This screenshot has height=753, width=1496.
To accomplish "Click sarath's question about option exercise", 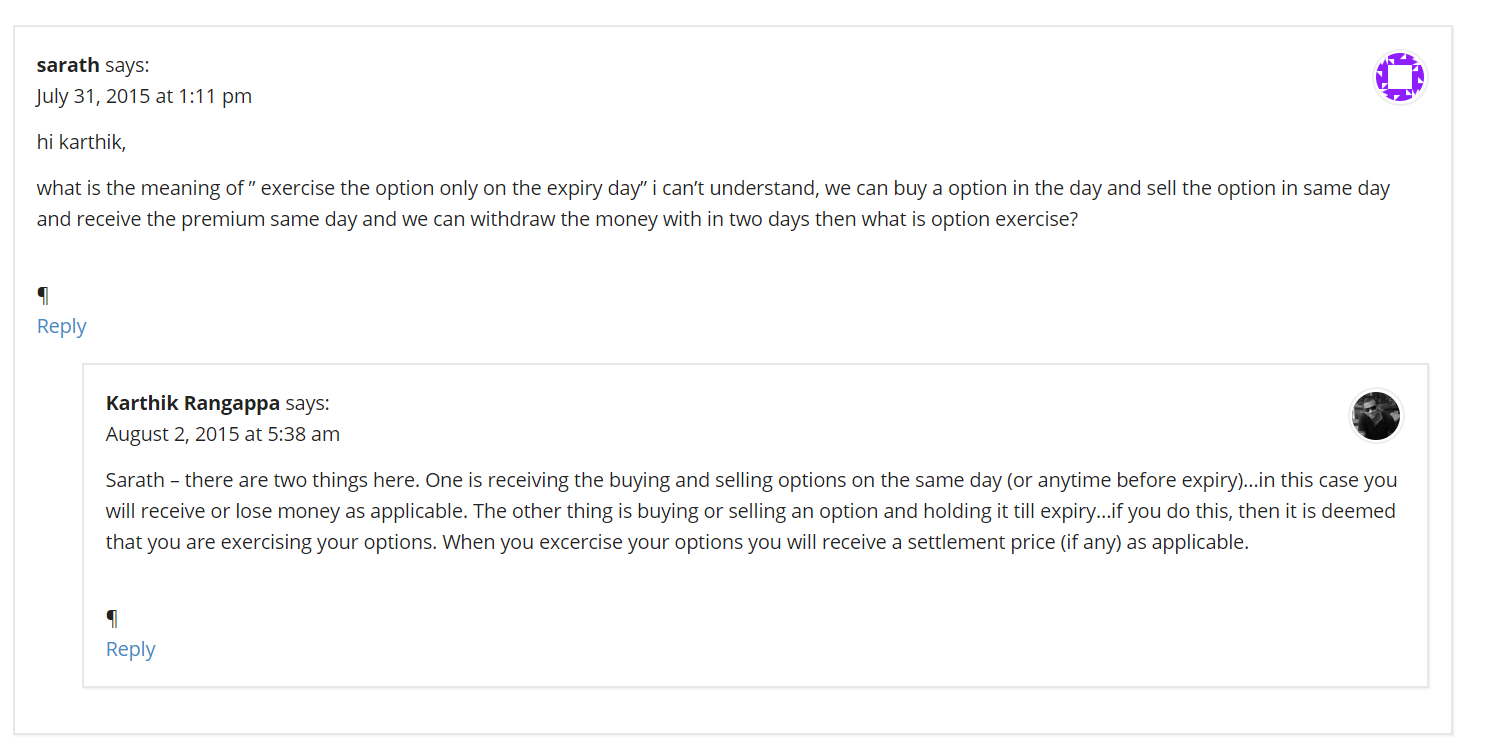I will coord(713,204).
